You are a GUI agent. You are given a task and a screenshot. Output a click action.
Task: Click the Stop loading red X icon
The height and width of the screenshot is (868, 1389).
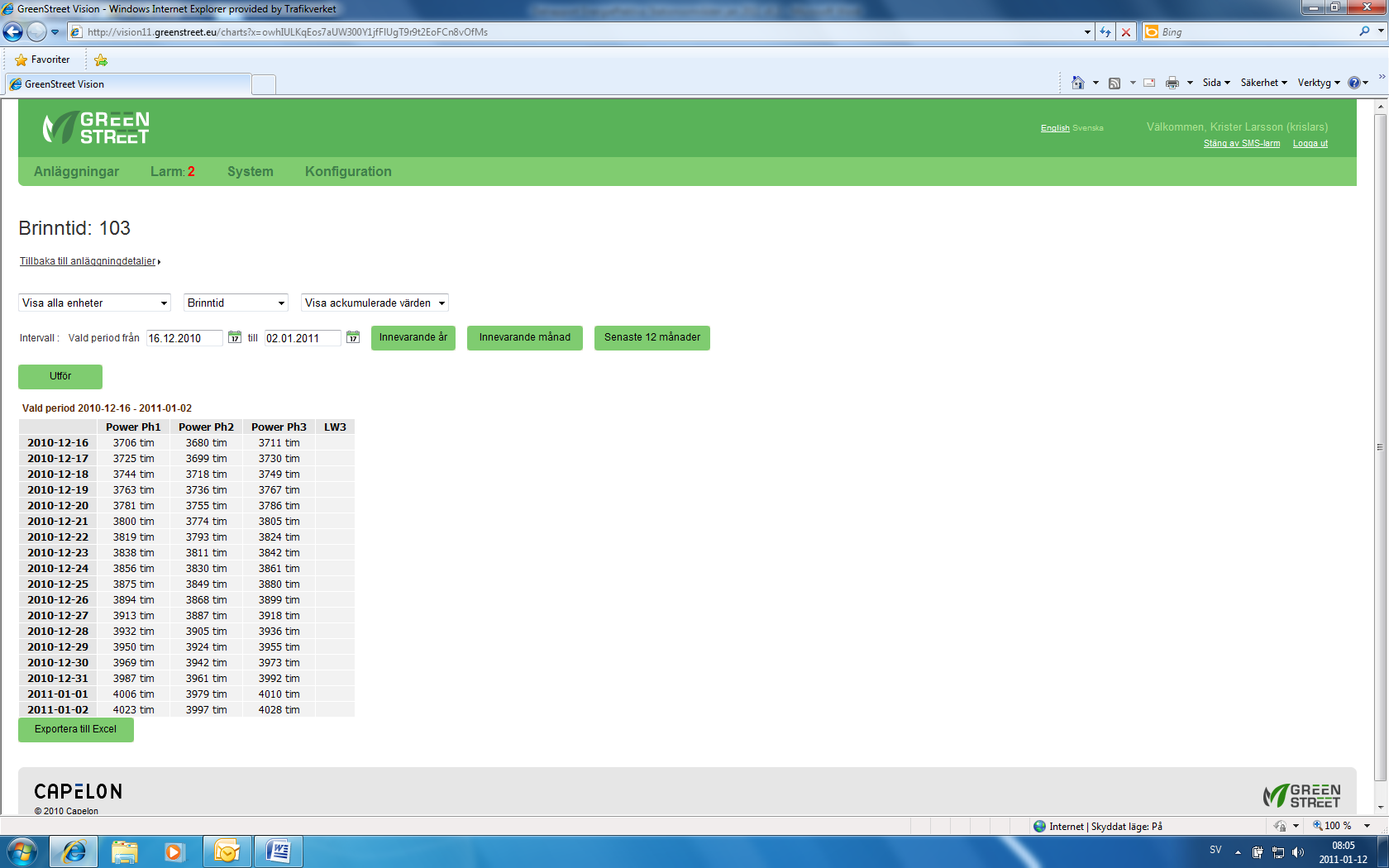click(1125, 32)
